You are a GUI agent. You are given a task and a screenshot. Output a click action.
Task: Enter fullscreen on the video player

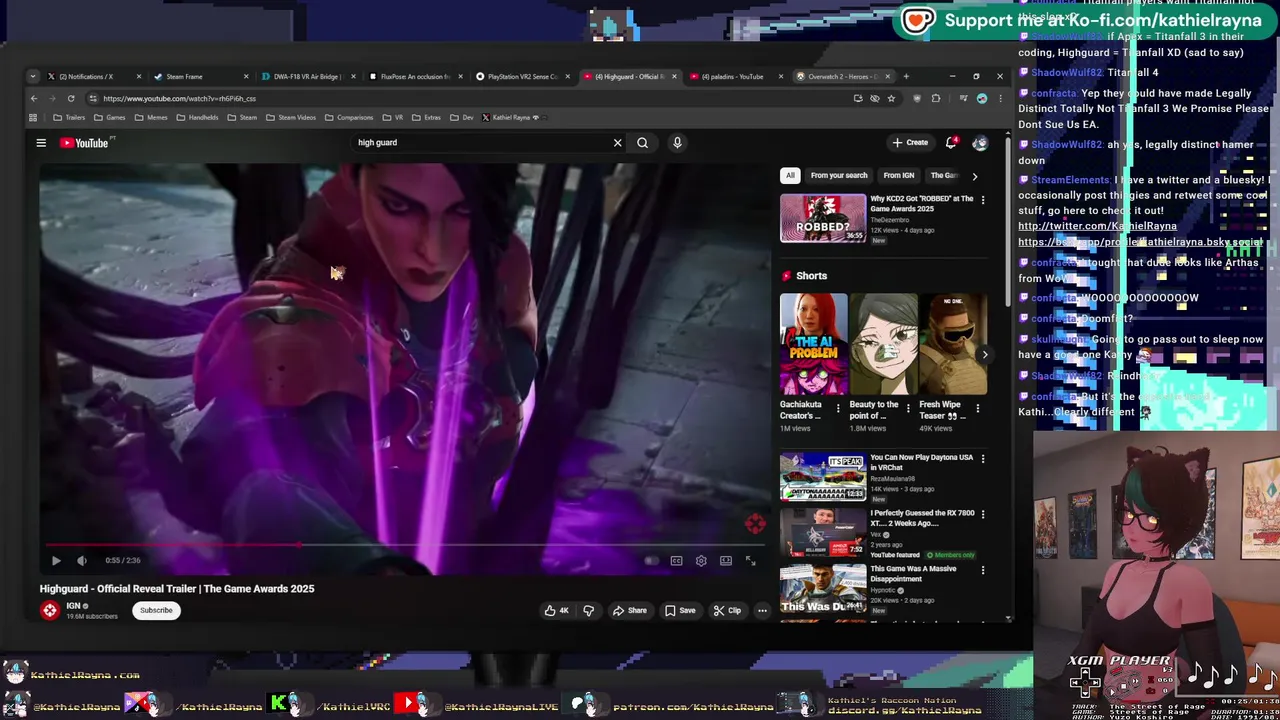click(x=750, y=561)
